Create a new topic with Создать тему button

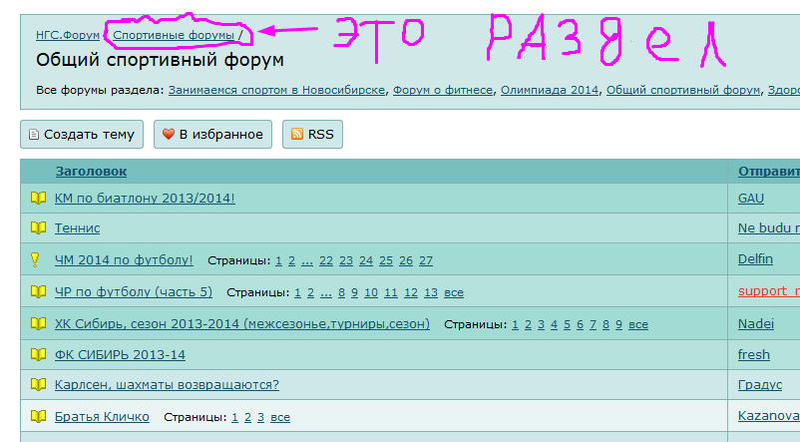(x=82, y=134)
